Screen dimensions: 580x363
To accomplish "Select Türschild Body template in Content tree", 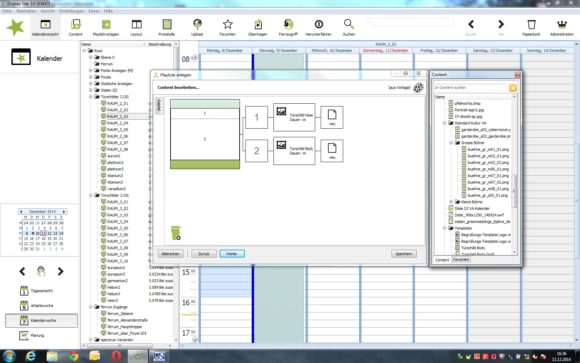I will (473, 248).
